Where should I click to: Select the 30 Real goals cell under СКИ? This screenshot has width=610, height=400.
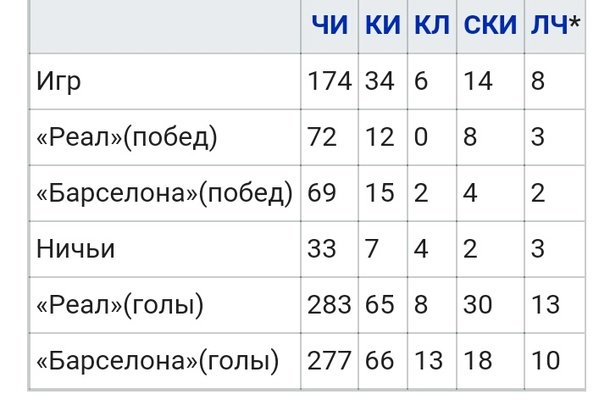point(478,305)
